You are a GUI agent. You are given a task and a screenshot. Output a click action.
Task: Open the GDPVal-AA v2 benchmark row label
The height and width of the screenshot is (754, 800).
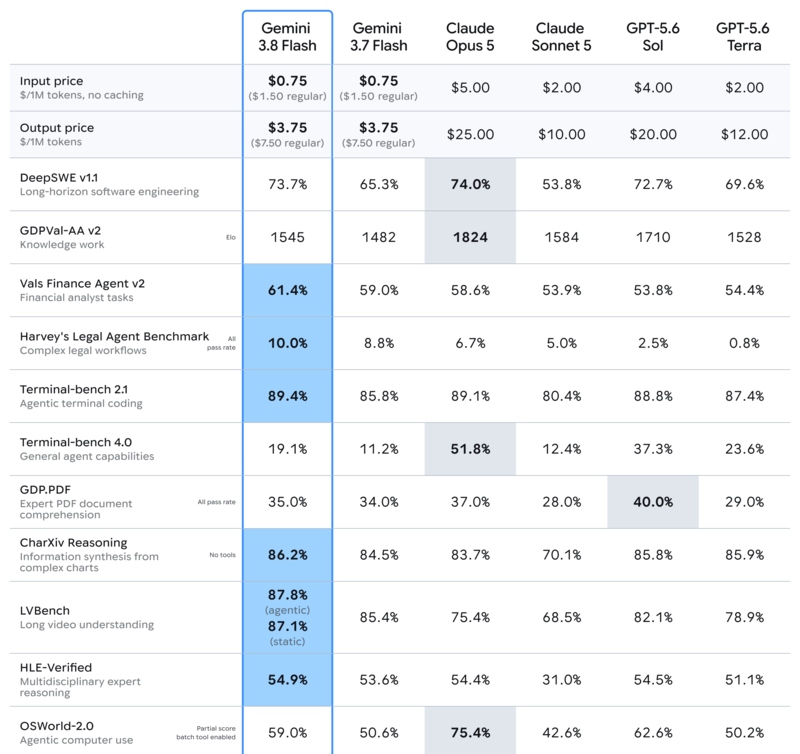click(60, 231)
